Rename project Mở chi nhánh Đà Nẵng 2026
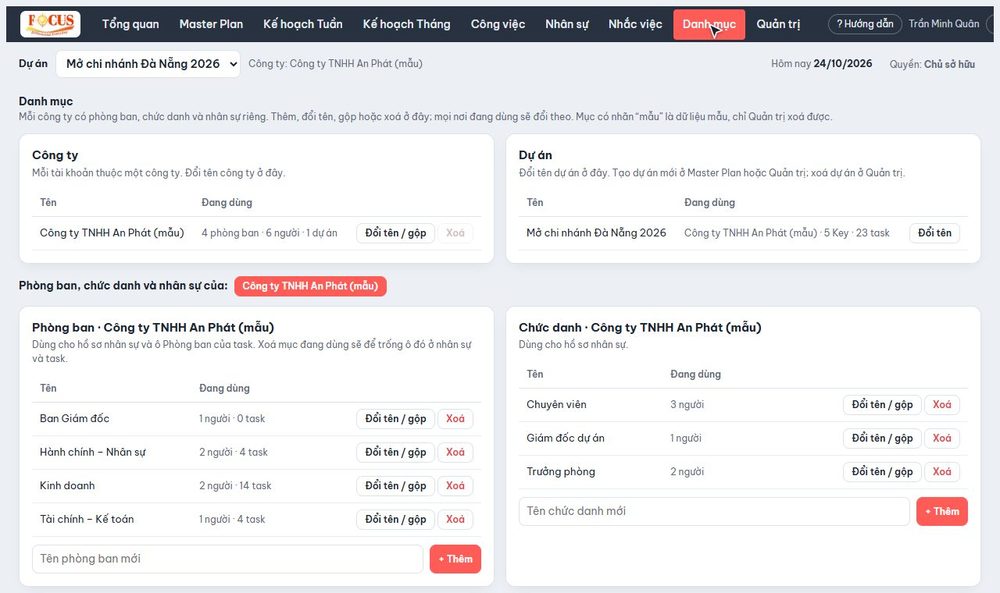Image resolution: width=1000 pixels, height=593 pixels. click(934, 233)
